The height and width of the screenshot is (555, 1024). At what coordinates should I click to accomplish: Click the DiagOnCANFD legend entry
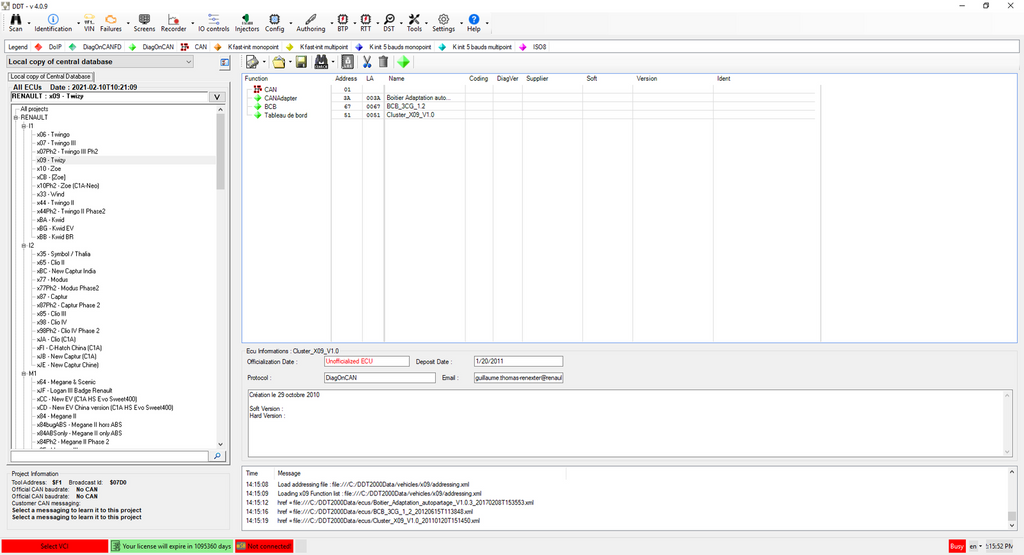[95, 47]
